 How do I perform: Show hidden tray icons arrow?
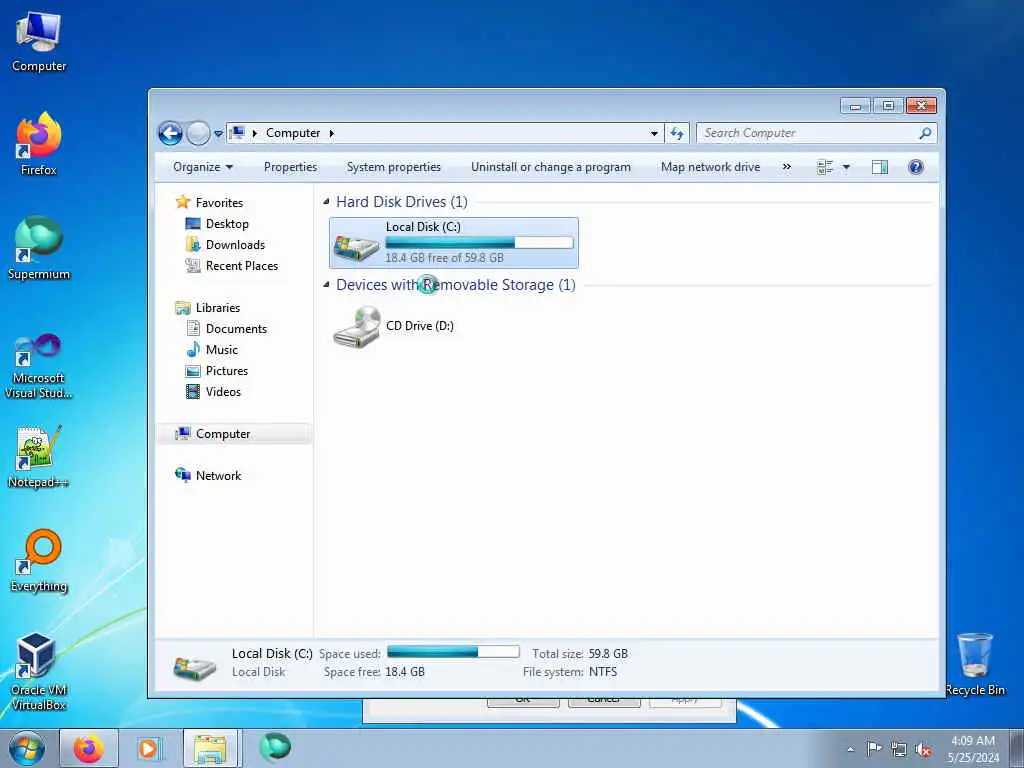850,749
